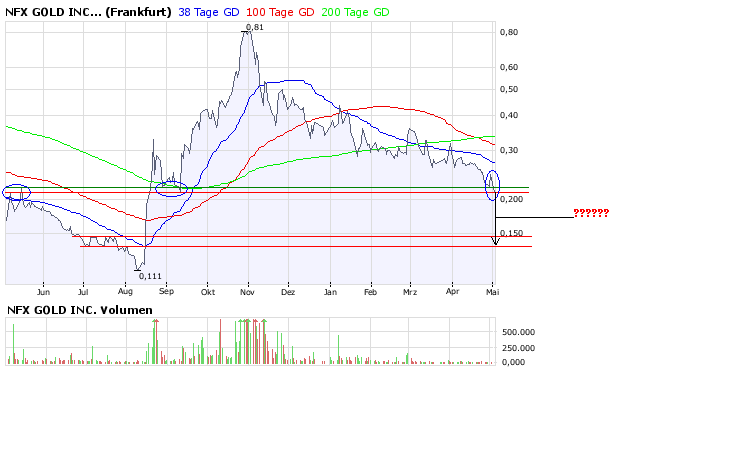This screenshot has height=475, width=738.
Task: Click the red ?????? annotation text
Action: point(590,214)
